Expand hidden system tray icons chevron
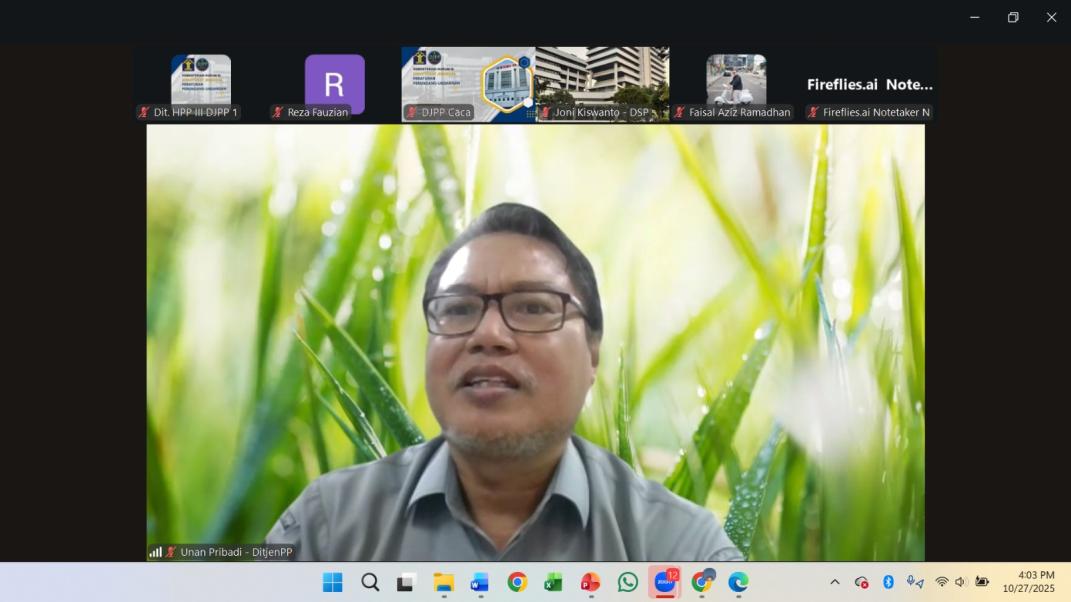This screenshot has width=1071, height=602. click(x=835, y=582)
